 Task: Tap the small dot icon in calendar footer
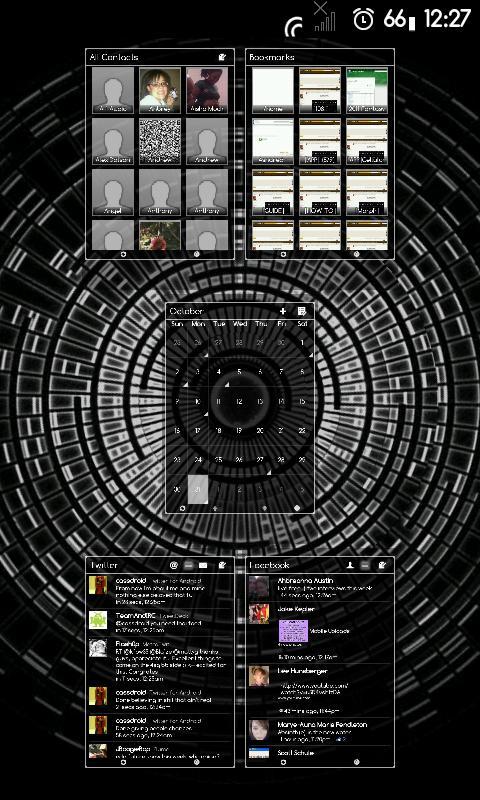tap(264, 508)
